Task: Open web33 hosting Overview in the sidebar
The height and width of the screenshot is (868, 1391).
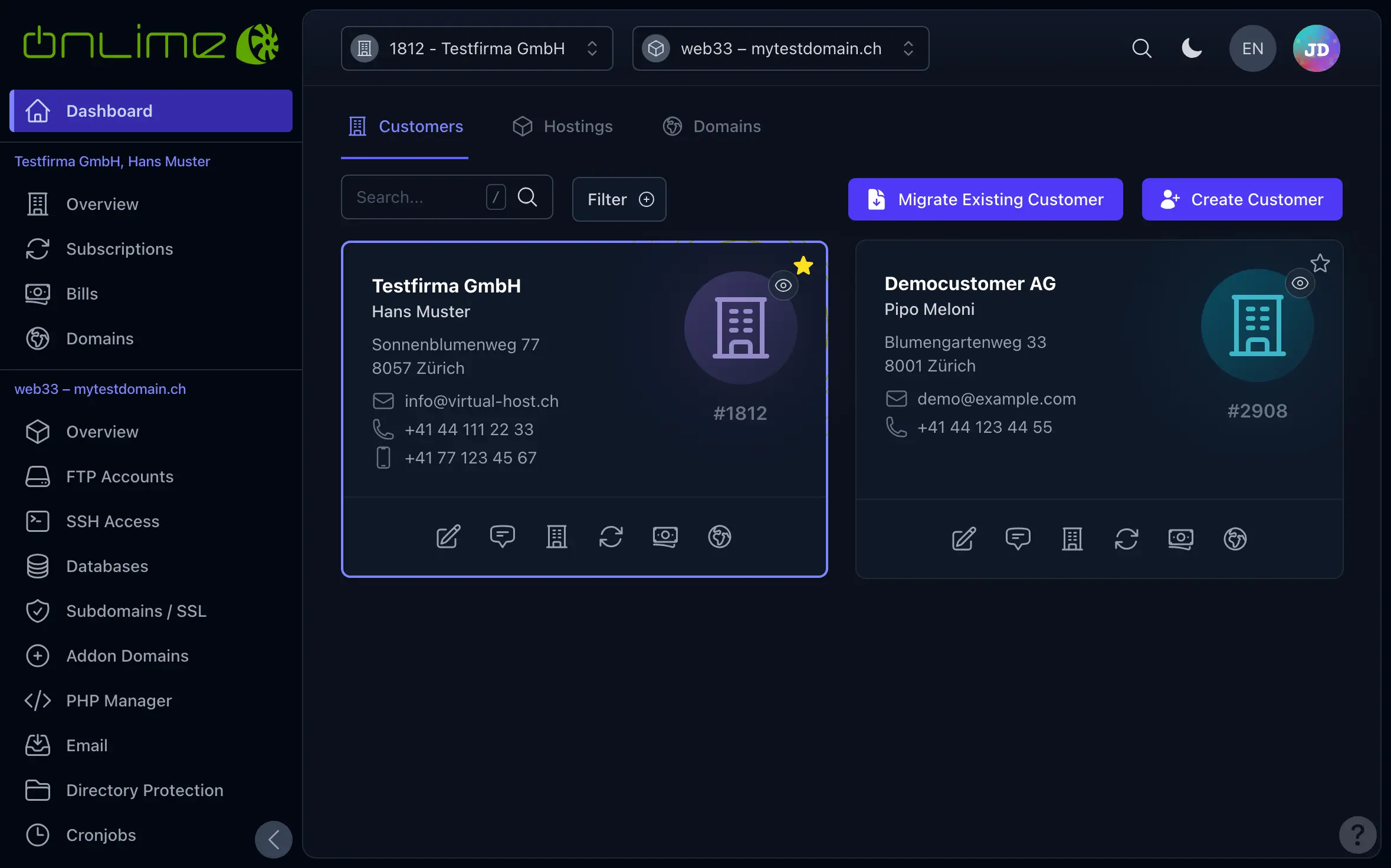Action: (x=151, y=432)
